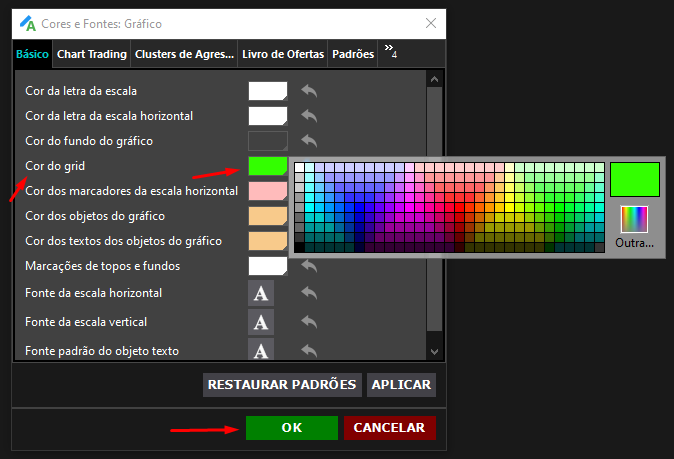This screenshot has width=674, height=459.
Task: Reset 'Fonte da escala horizontal' font
Action: [309, 293]
